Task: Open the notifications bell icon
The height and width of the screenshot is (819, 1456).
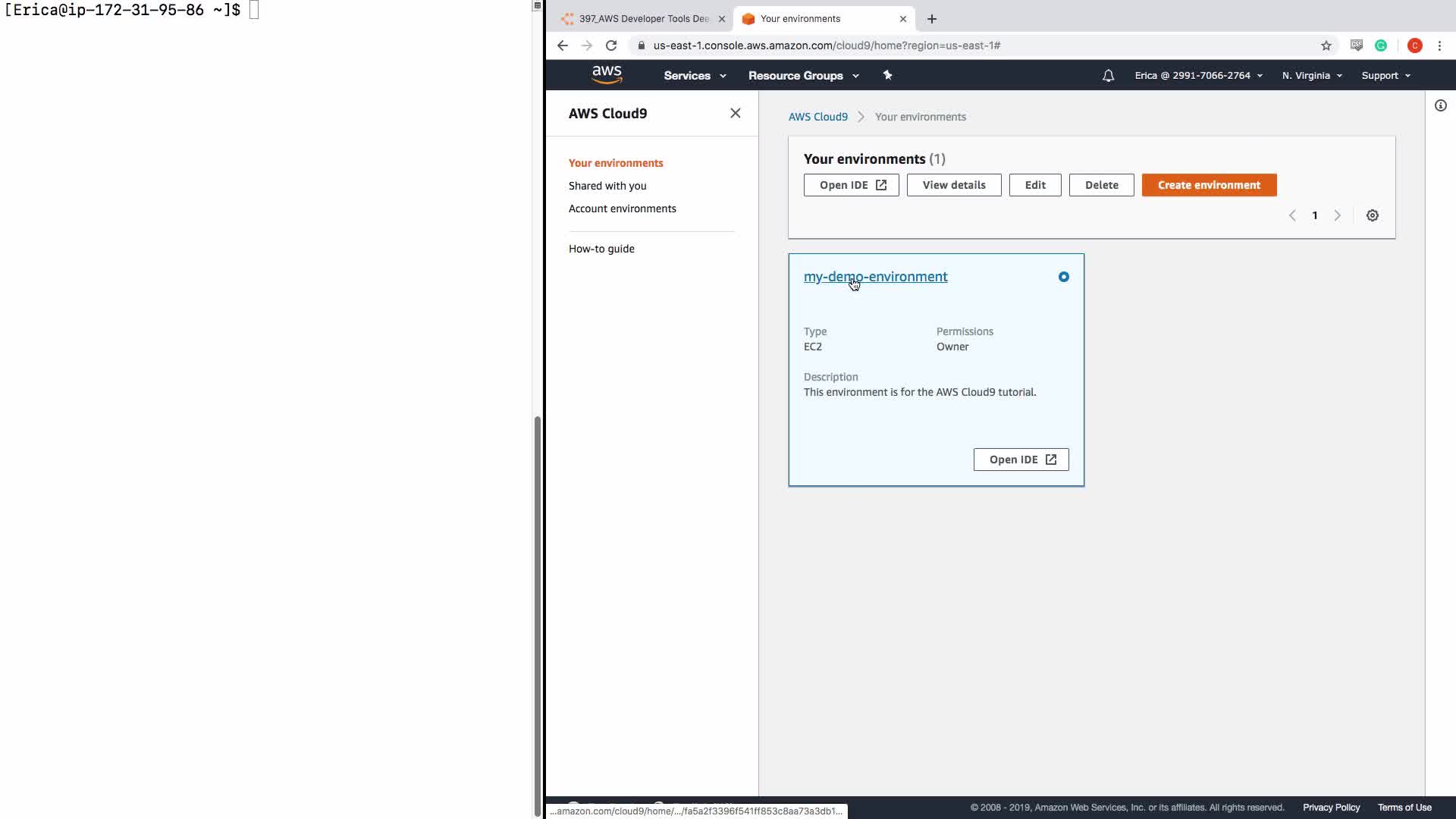Action: (1108, 76)
